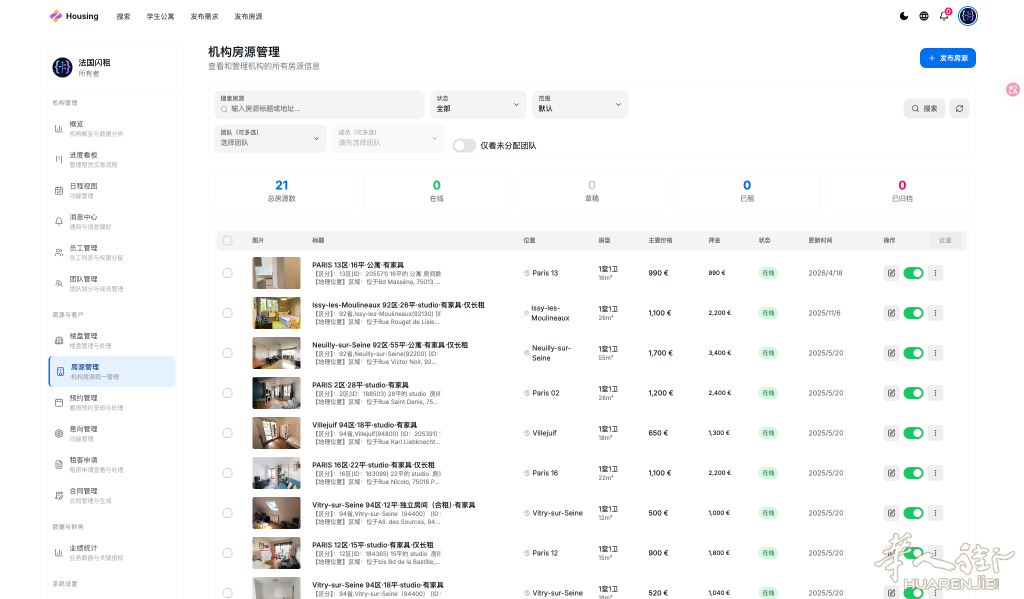Open 学生公寓 in the top navigation
Image resolution: width=1024 pixels, height=599 pixels.
160,17
